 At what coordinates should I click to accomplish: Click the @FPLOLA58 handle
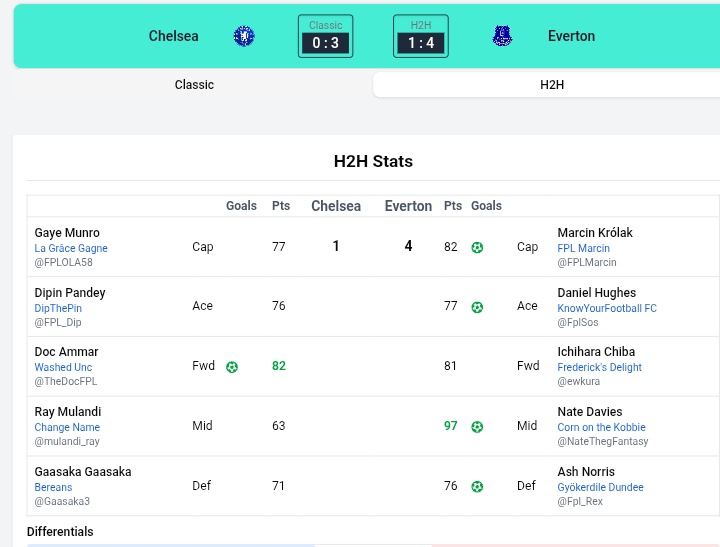63,262
